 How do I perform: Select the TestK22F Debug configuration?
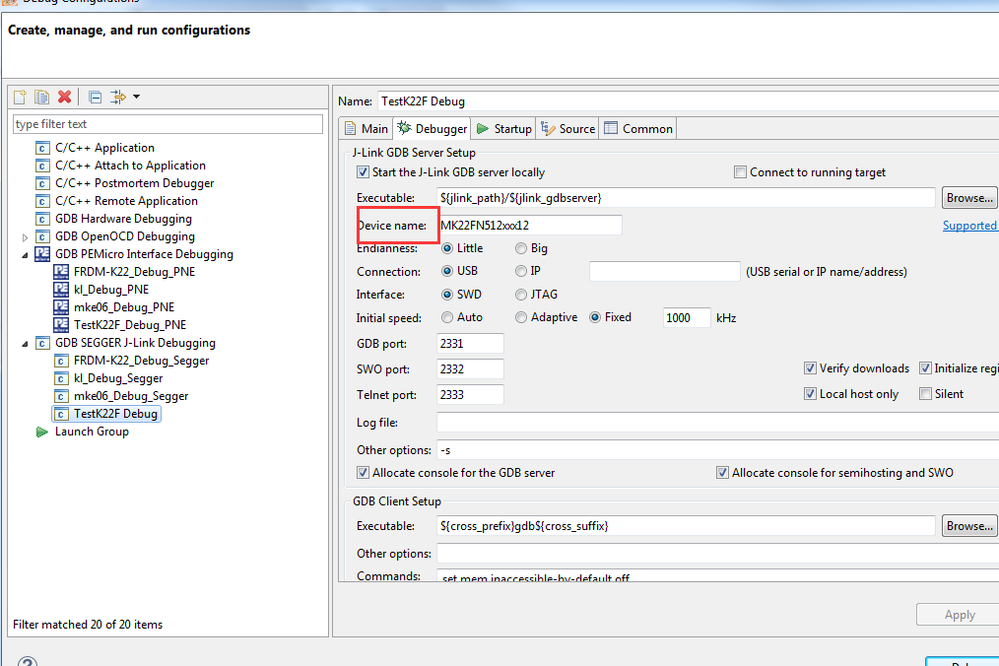(115, 414)
